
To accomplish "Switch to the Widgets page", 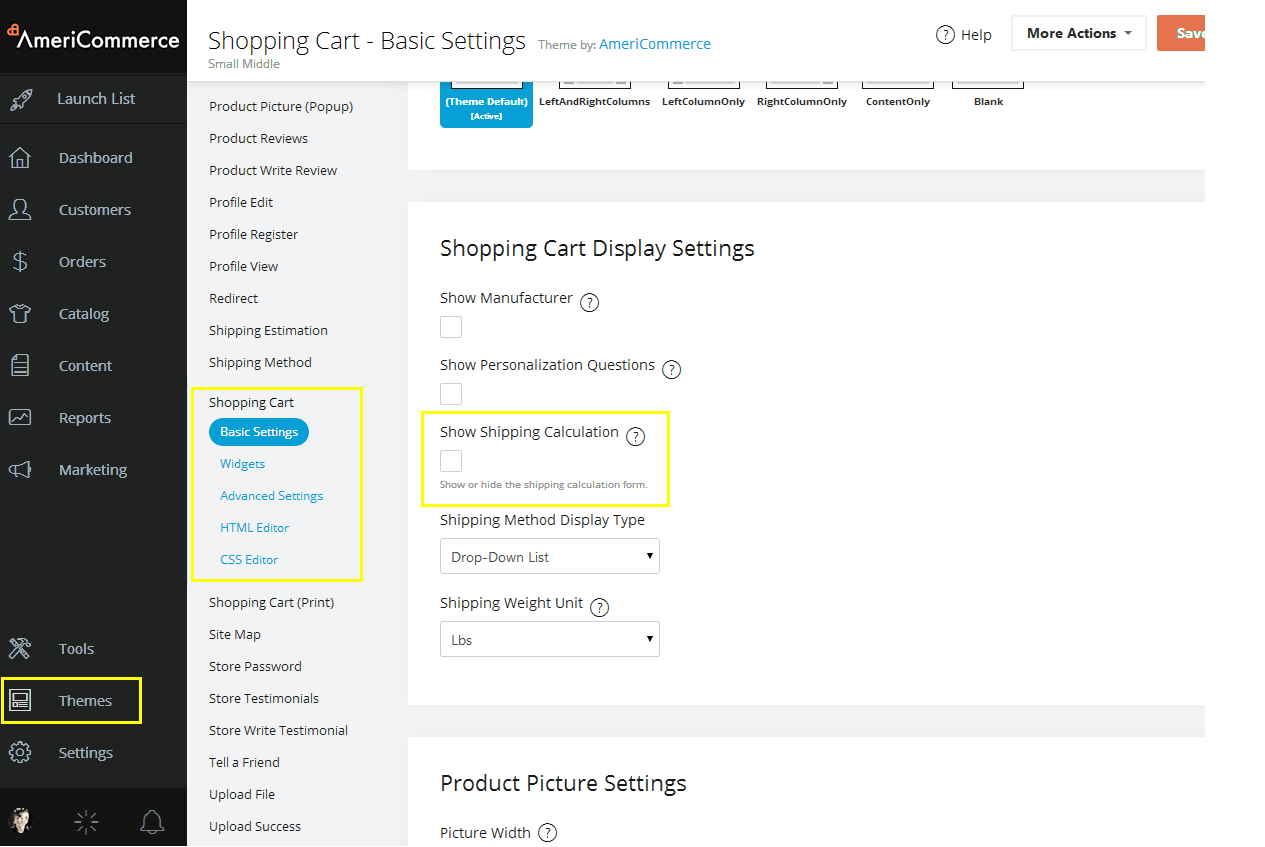I will (x=242, y=463).
